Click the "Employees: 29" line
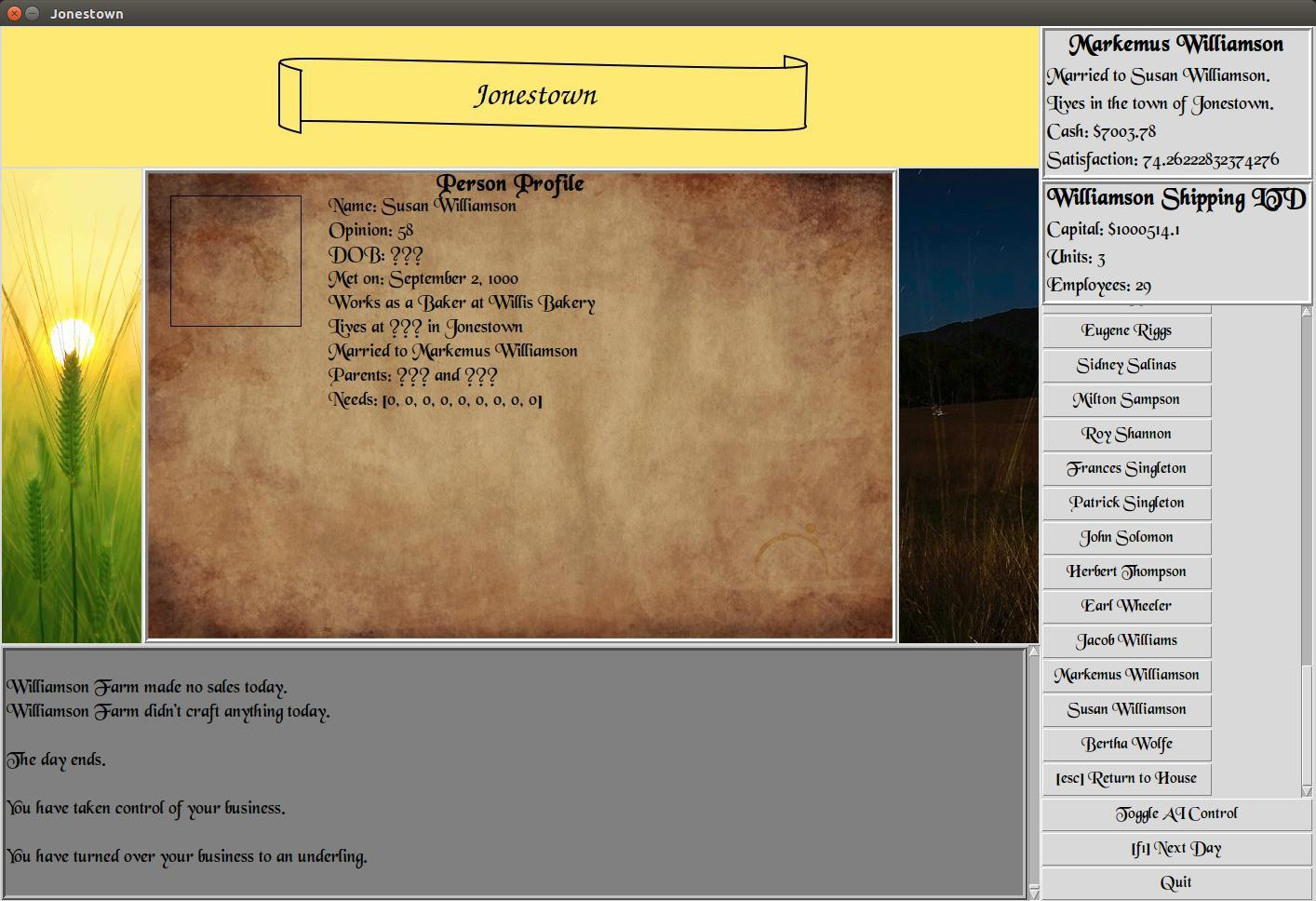Screen dimensions: 1316x901 [1099, 285]
